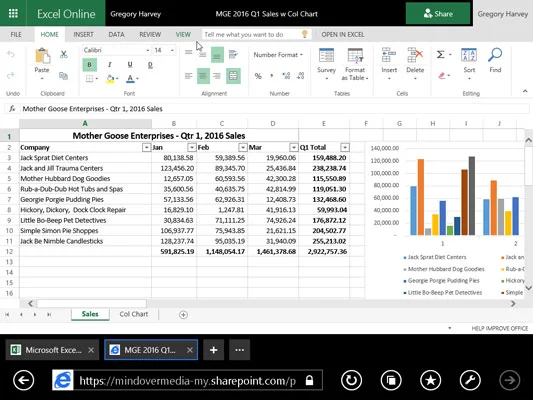The height and width of the screenshot is (400, 533).
Task: Click HELP IMPROVE OFFICE link
Action: coord(499,329)
